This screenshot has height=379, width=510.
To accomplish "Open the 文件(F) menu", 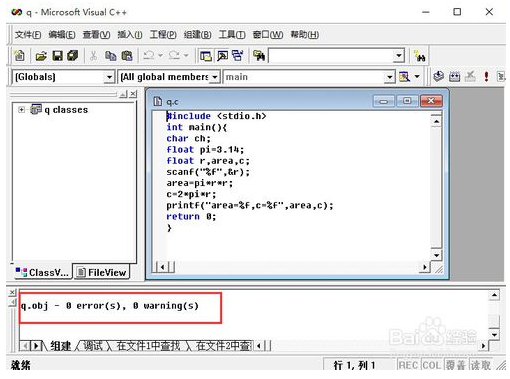I will click(x=28, y=35).
